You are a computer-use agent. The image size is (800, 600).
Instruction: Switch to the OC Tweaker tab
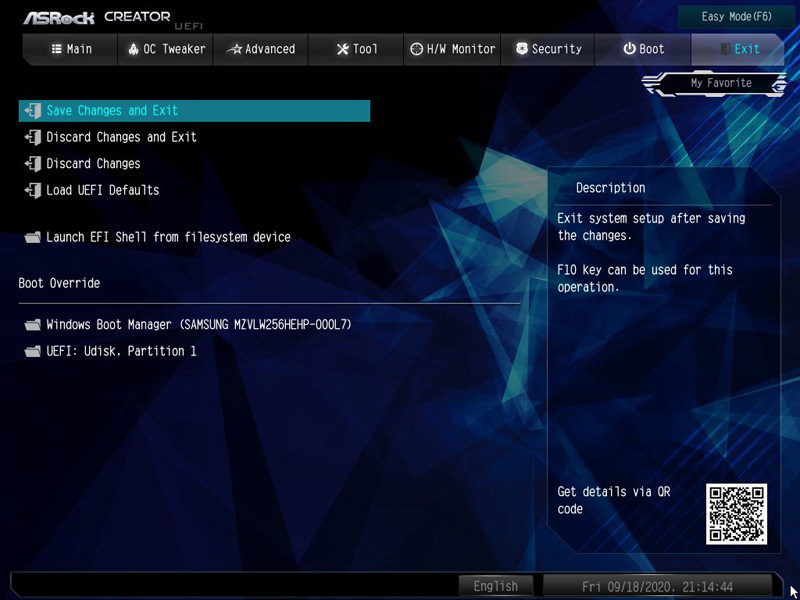(x=165, y=49)
